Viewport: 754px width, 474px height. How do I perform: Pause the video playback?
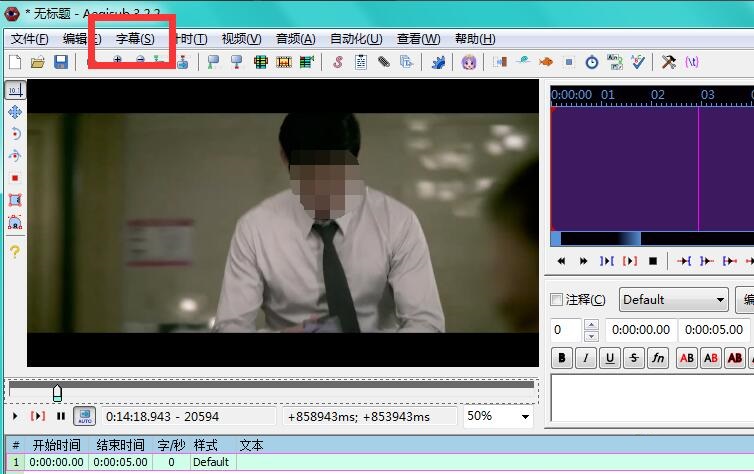click(61, 416)
